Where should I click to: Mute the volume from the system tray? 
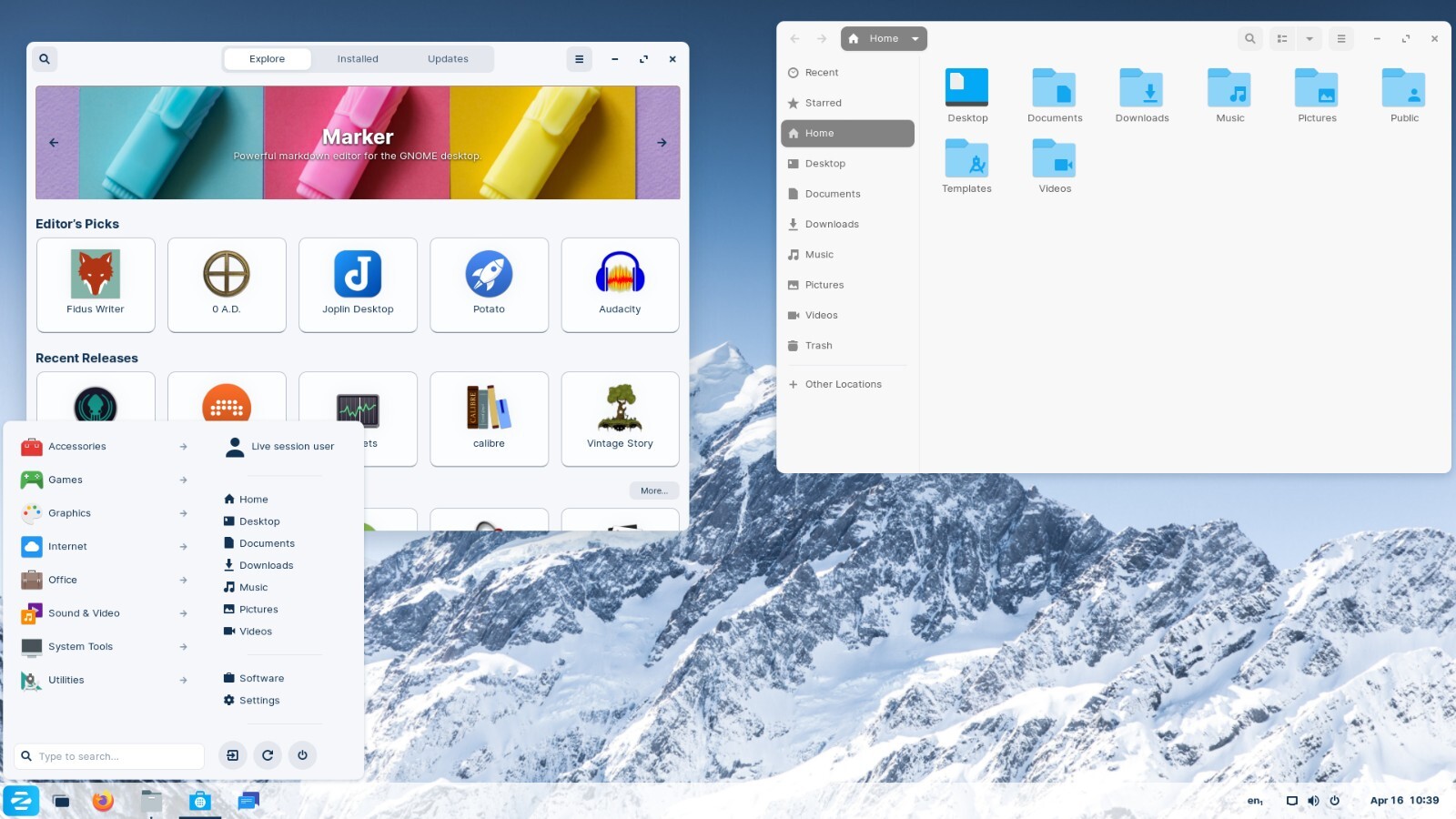1313,801
